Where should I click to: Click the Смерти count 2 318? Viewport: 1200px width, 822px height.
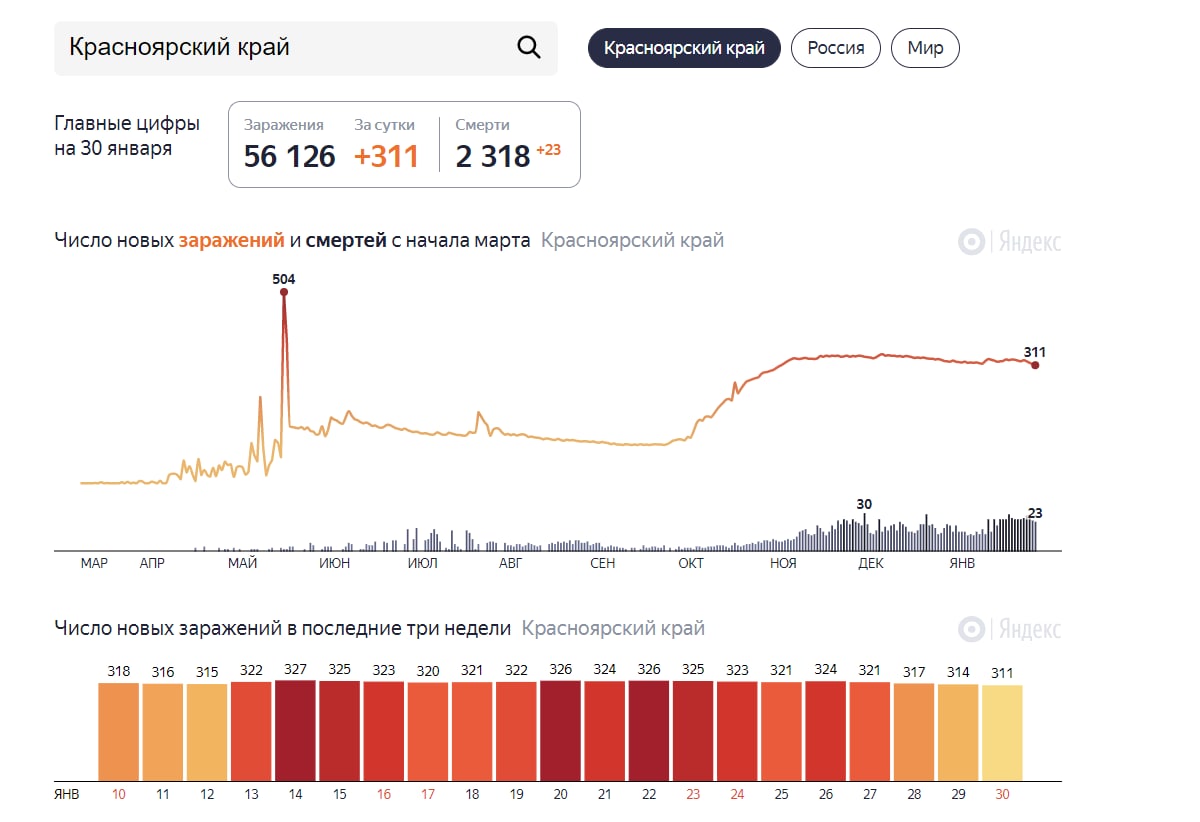pos(492,157)
